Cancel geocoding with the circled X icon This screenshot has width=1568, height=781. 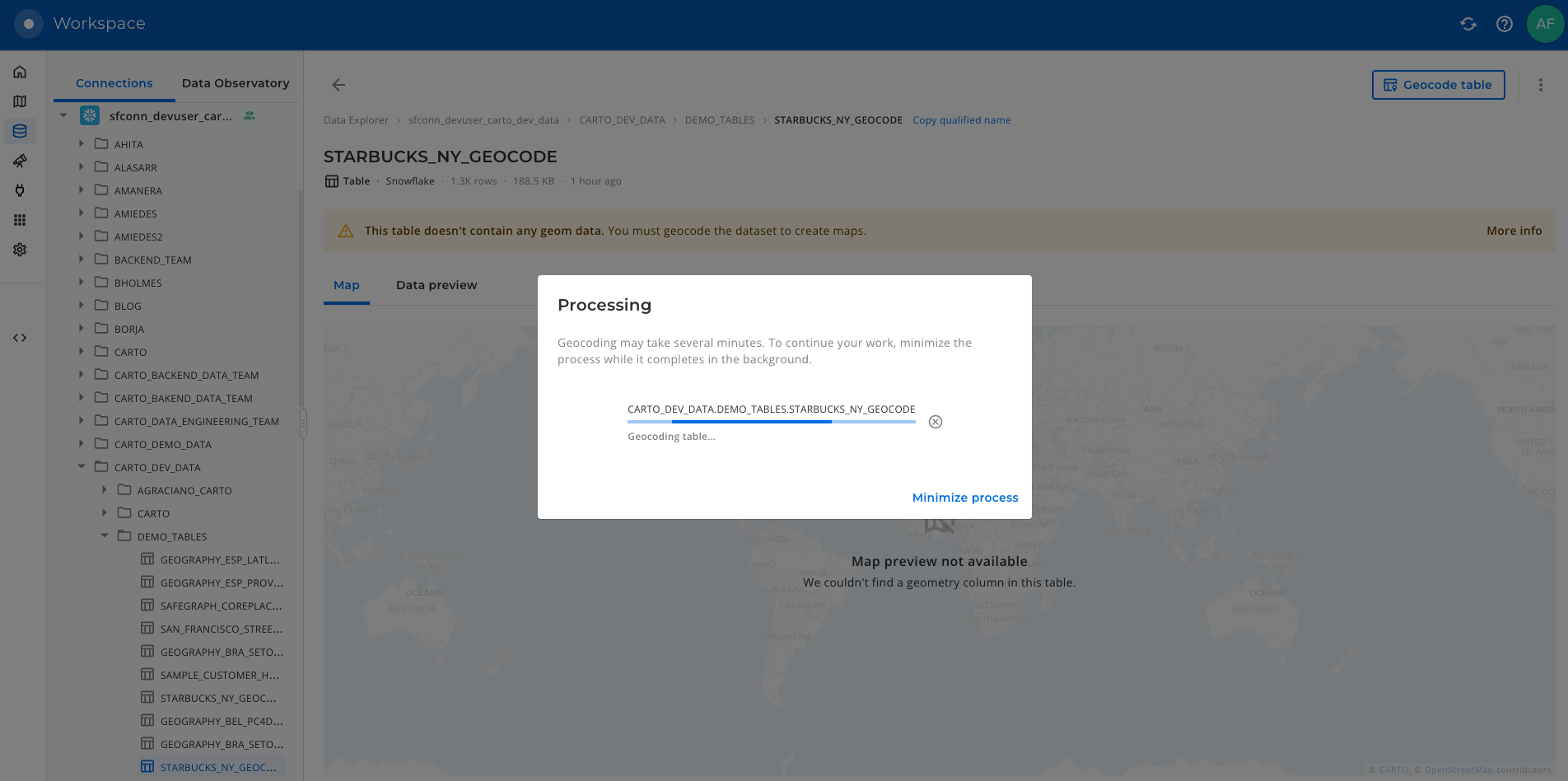click(x=936, y=422)
